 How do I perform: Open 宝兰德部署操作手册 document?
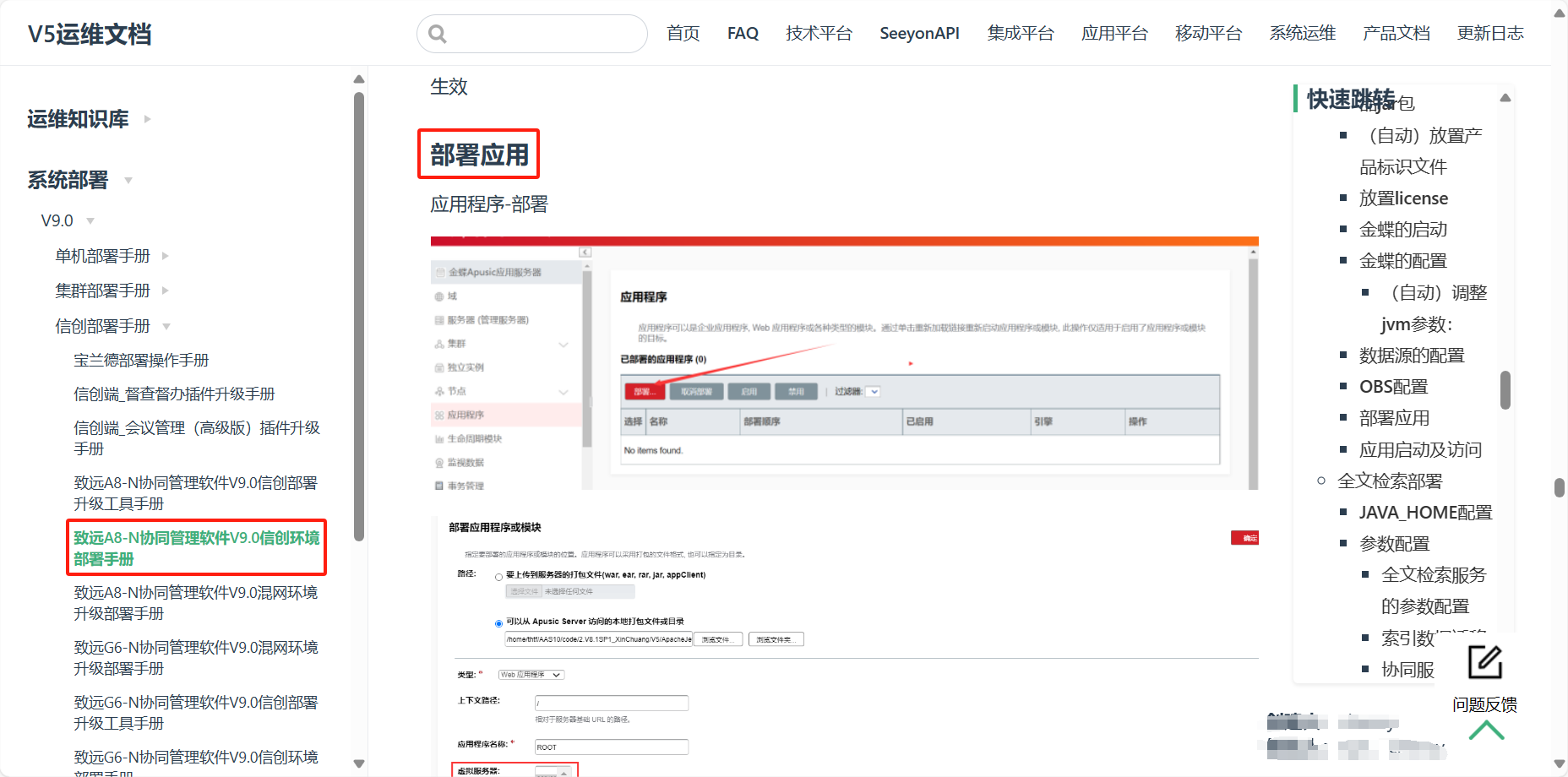141,361
